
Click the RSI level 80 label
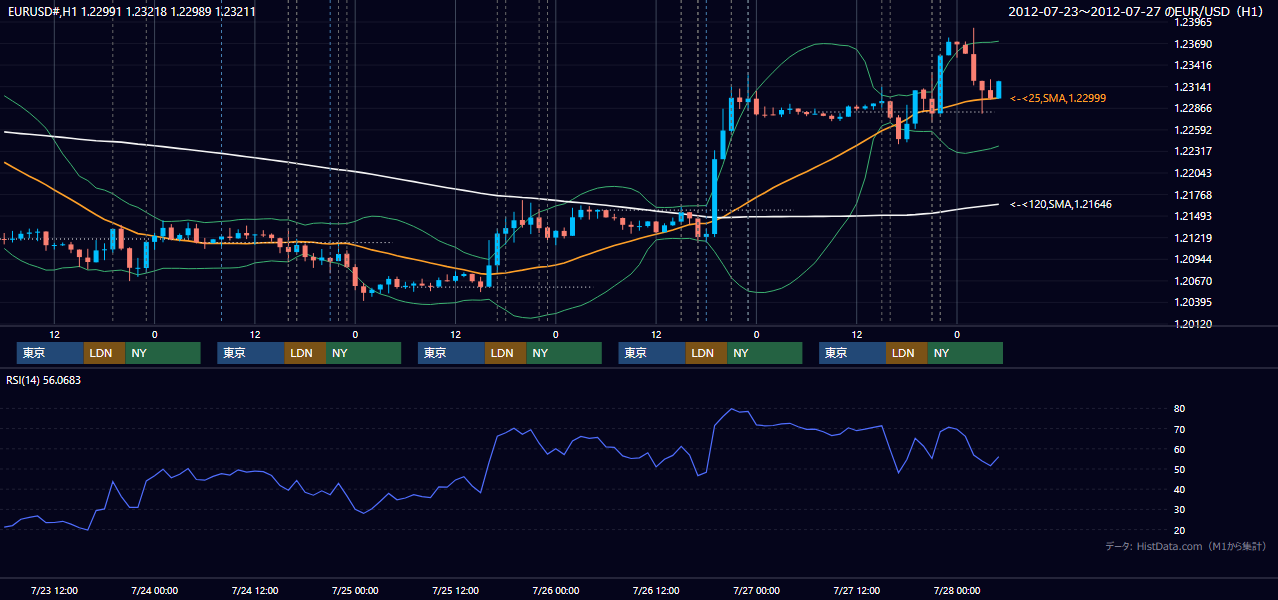tap(1179, 409)
